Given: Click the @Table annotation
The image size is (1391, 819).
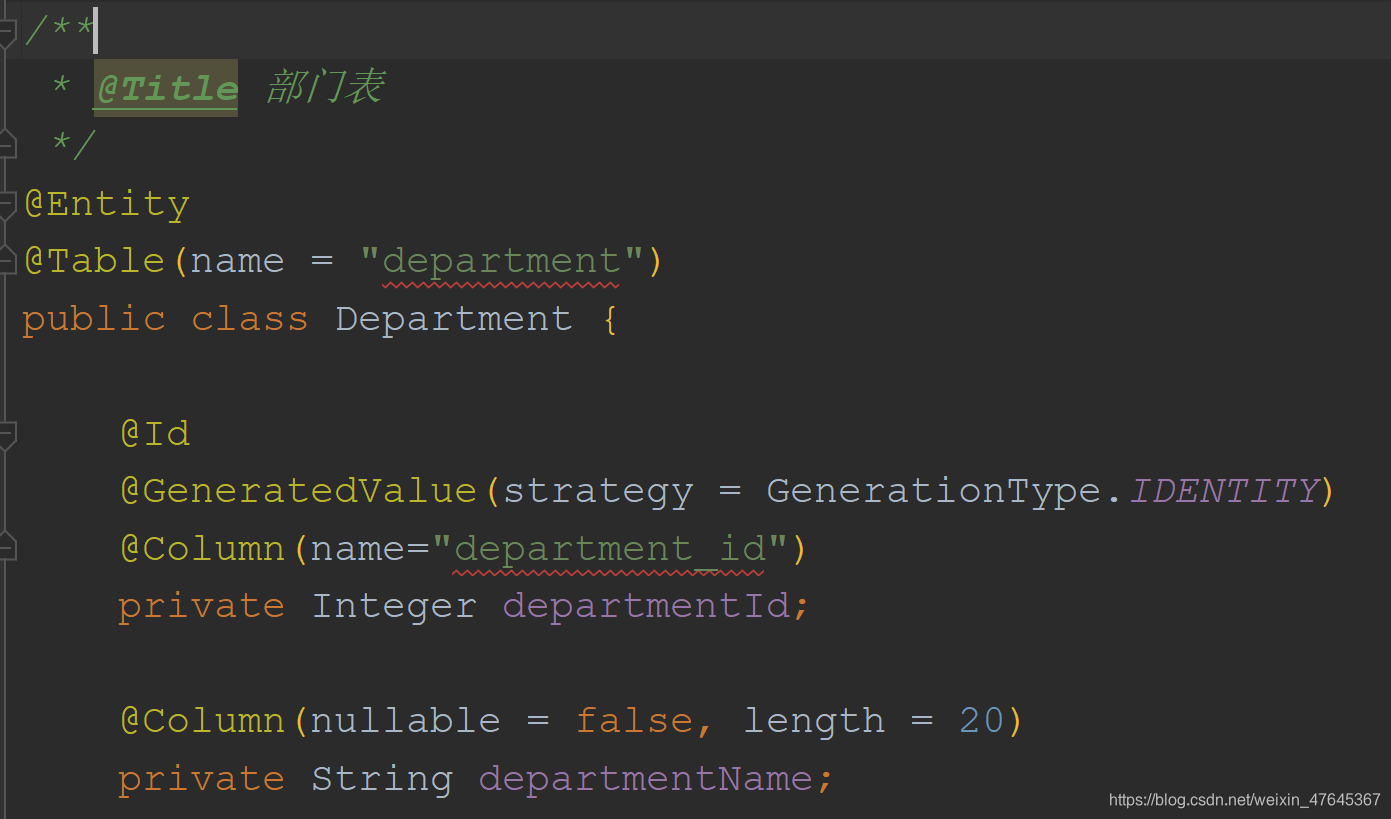Looking at the screenshot, I should point(95,261).
